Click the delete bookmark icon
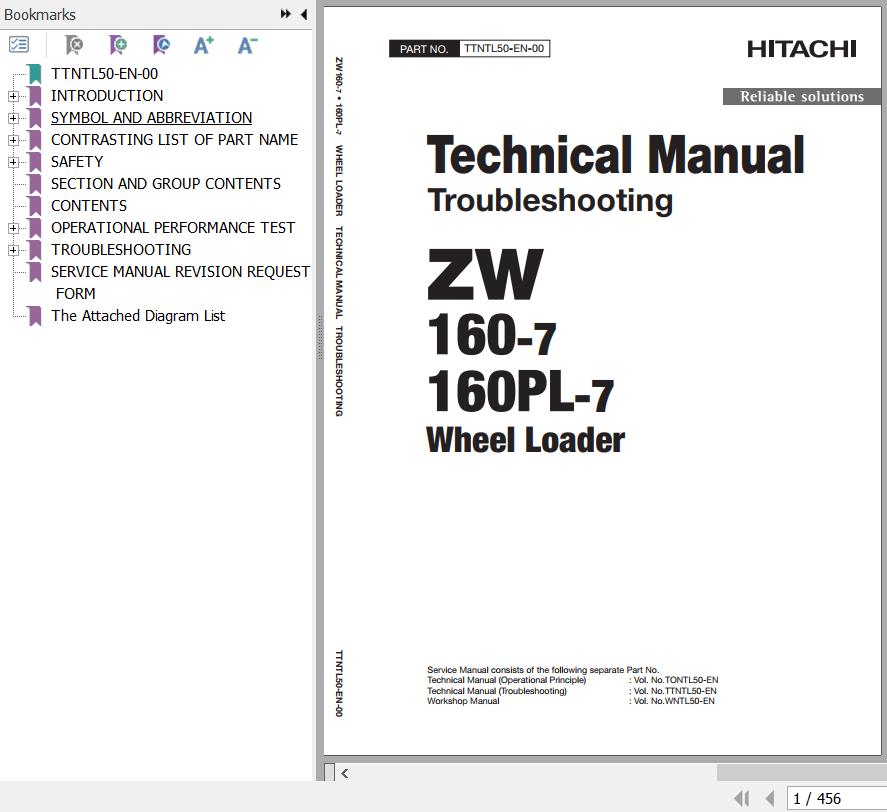Screen dimensions: 887x812 coord(74,45)
